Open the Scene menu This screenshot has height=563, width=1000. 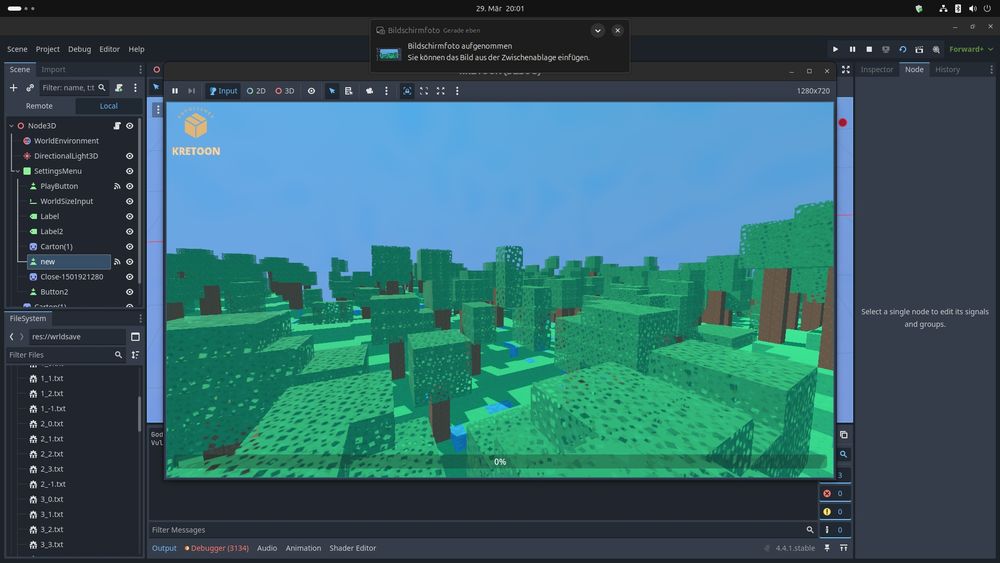coord(17,49)
